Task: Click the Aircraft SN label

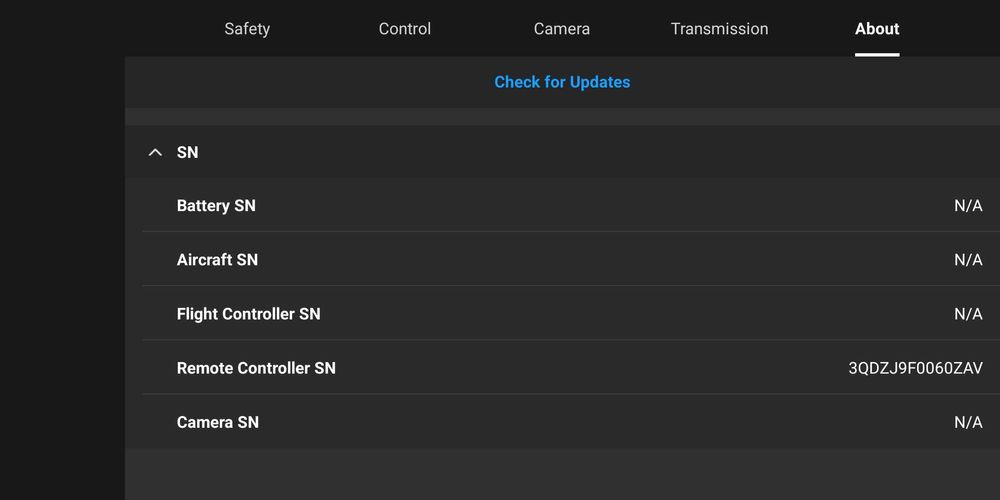Action: (x=217, y=260)
